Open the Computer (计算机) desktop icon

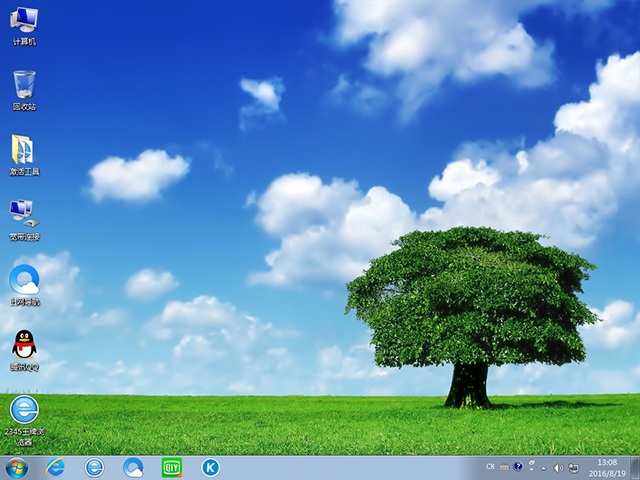click(x=24, y=24)
